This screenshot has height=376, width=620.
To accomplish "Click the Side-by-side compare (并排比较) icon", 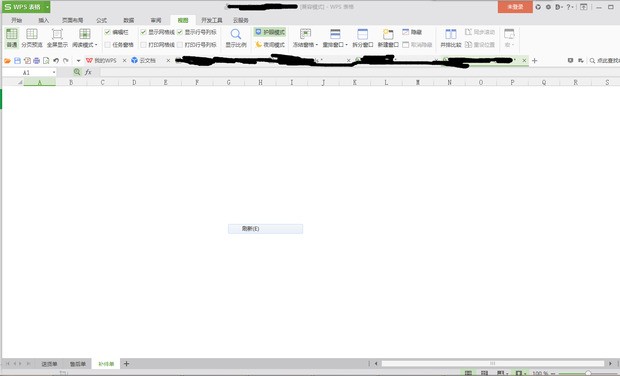I will point(451,34).
